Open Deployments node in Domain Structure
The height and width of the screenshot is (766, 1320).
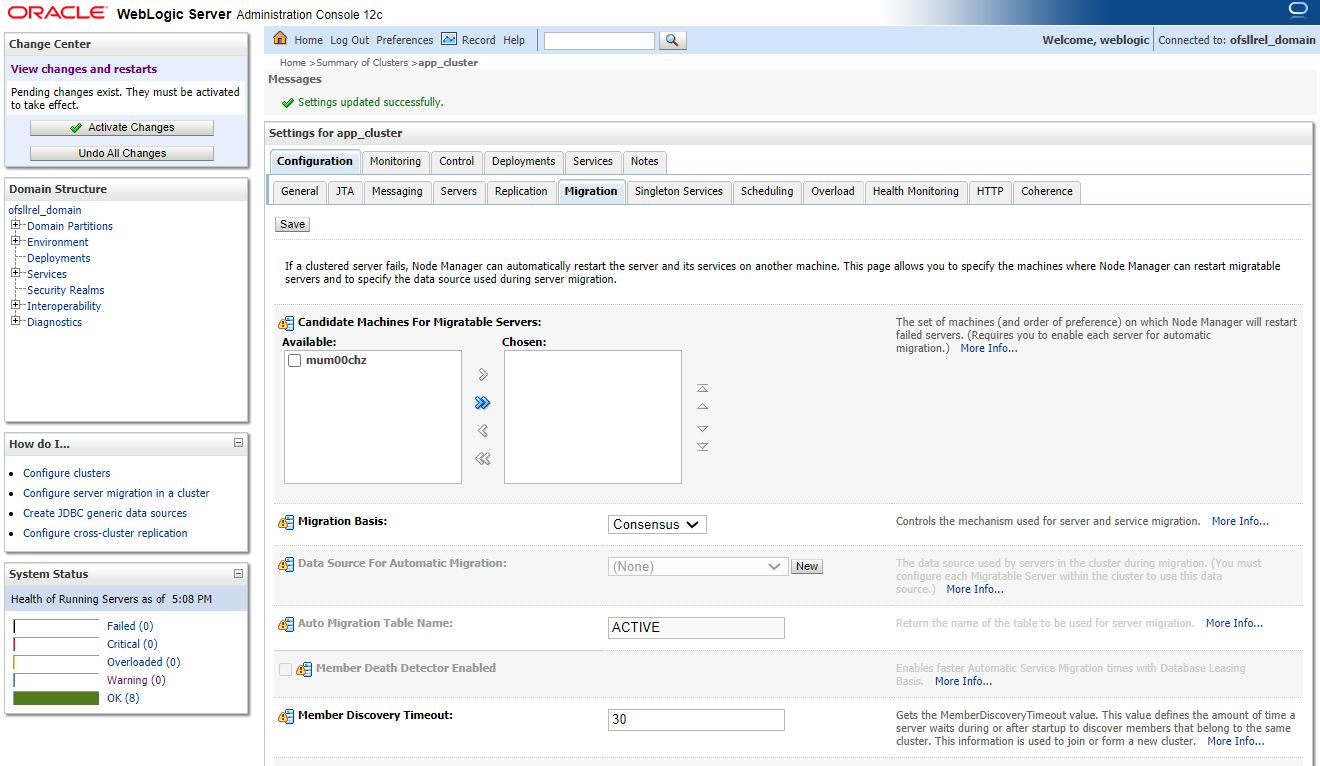pyautogui.click(x=59, y=258)
